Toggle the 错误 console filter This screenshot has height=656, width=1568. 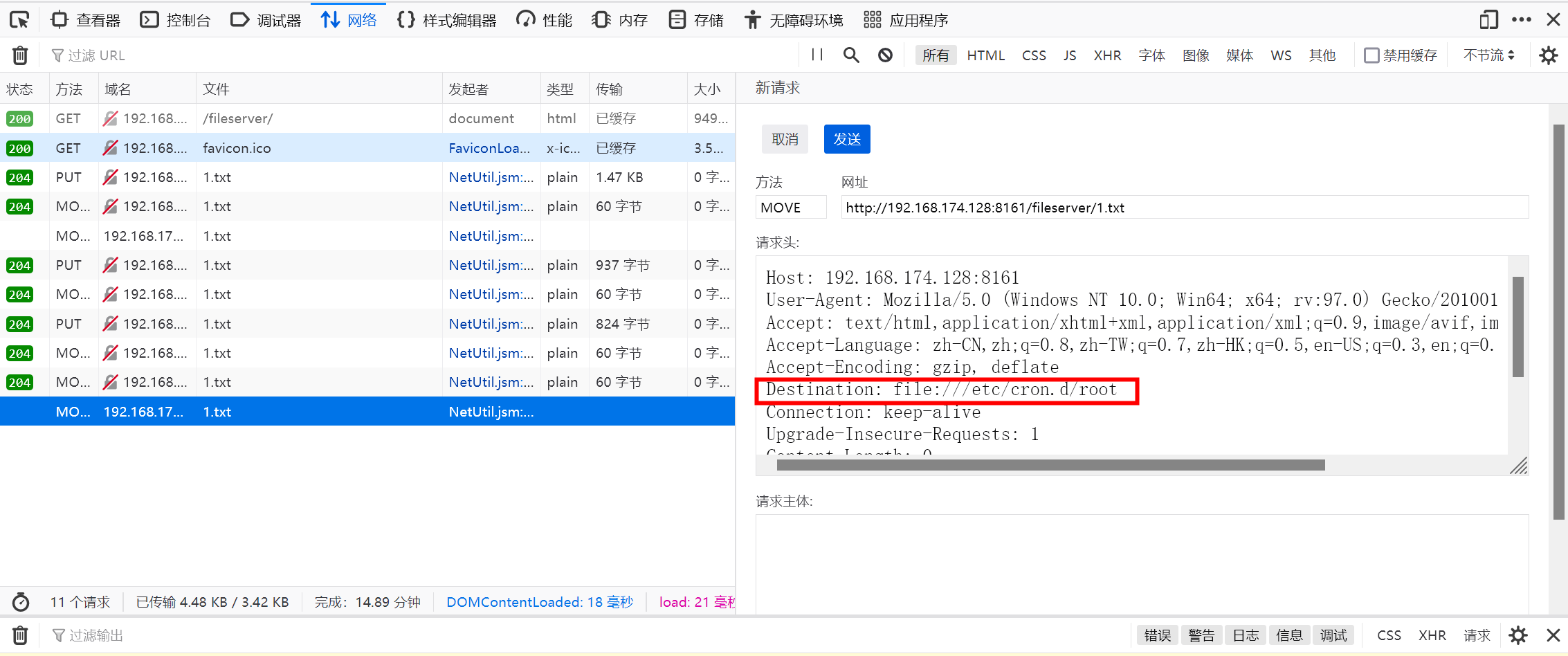click(x=1157, y=635)
